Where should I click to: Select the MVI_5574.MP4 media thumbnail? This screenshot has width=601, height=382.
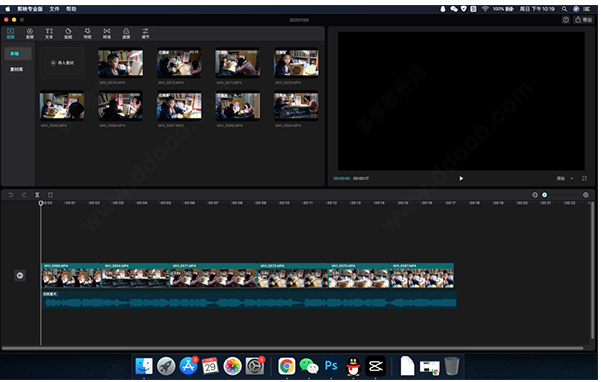pos(121,63)
